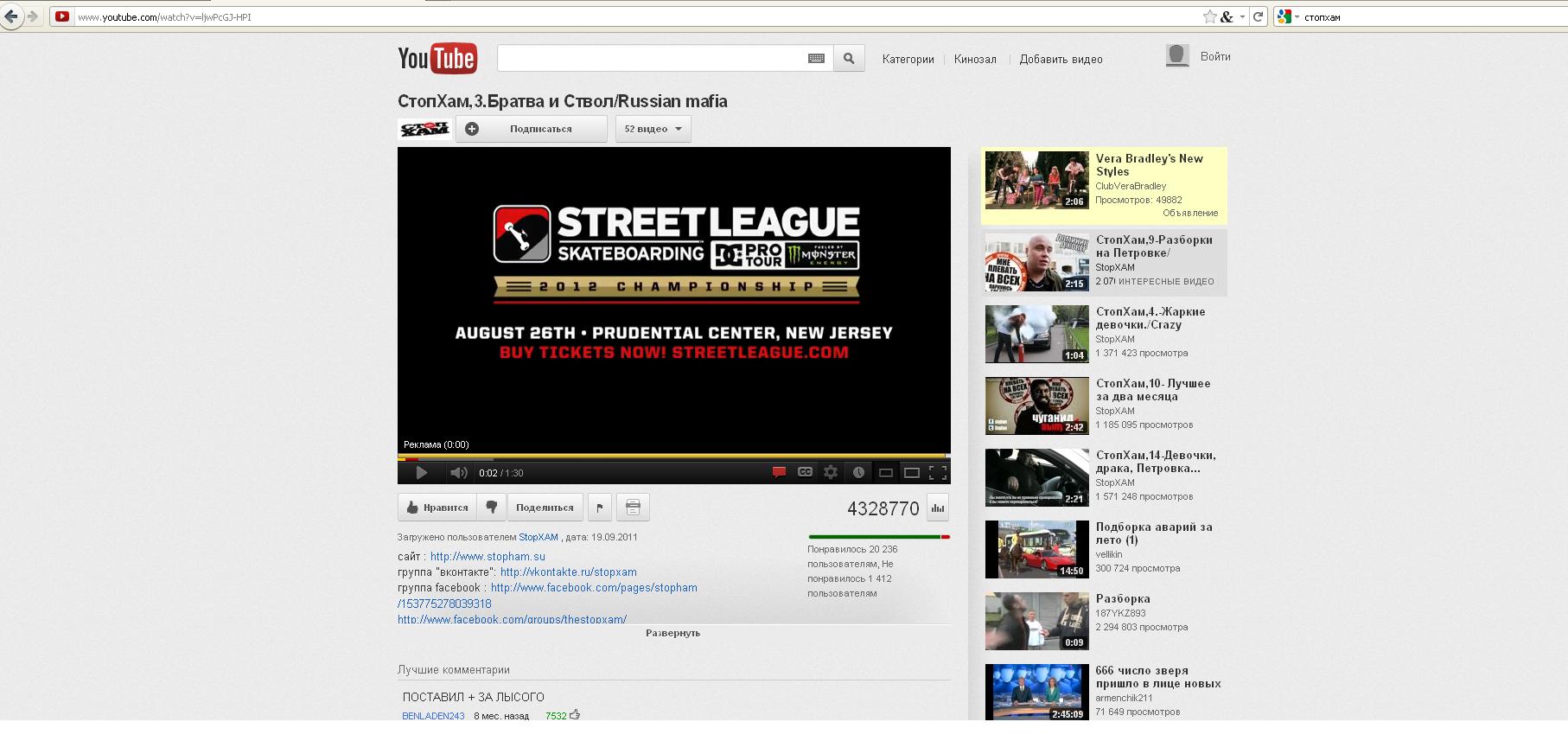Click the magnifier search button
This screenshot has width=1568, height=741.
click(849, 59)
